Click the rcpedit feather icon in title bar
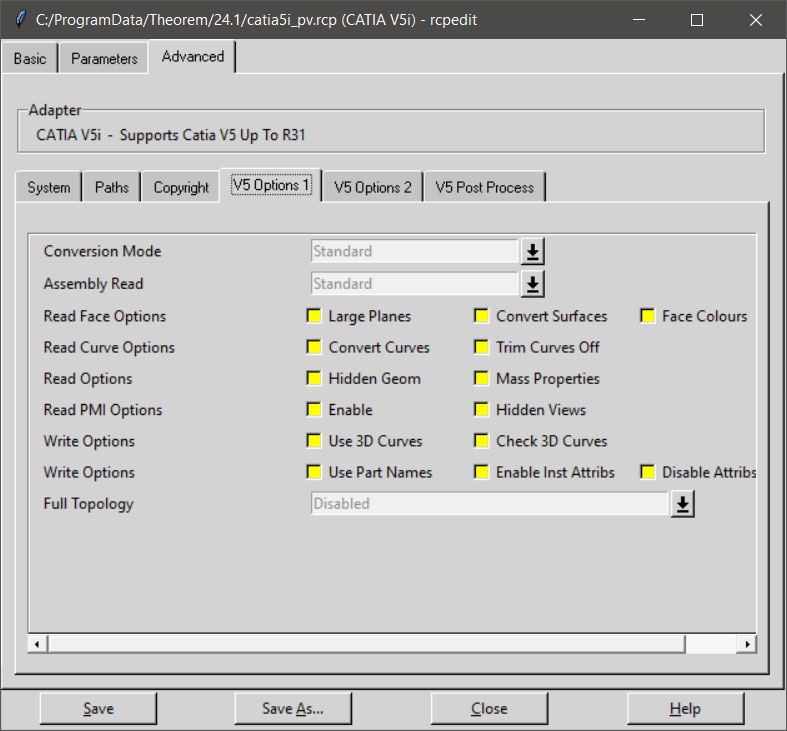This screenshot has width=787, height=731. coord(20,20)
